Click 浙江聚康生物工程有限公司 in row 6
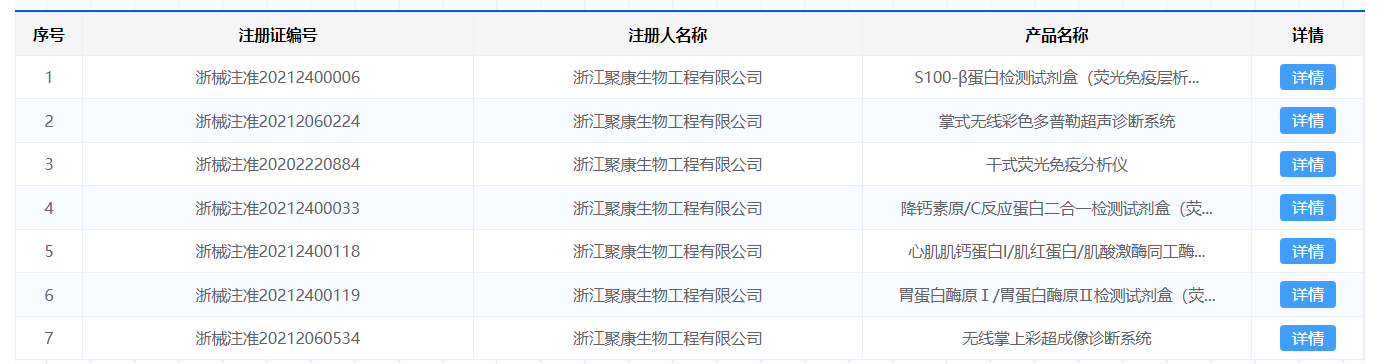1389x364 pixels. click(x=668, y=295)
